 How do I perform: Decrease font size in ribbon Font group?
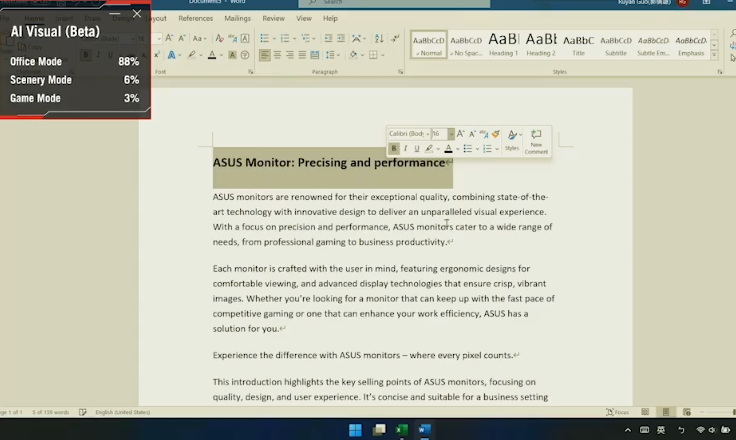[x=182, y=39]
